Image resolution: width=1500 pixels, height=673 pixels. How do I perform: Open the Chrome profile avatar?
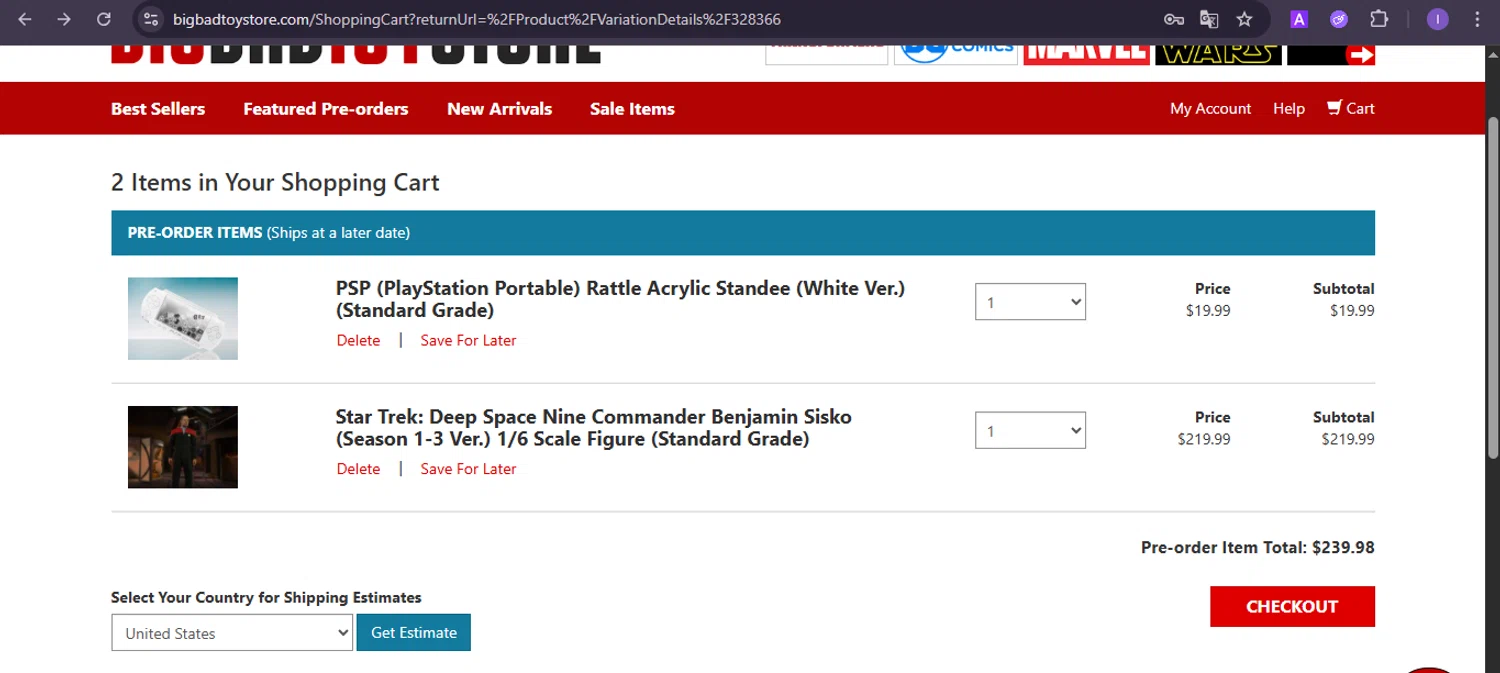coord(1438,19)
